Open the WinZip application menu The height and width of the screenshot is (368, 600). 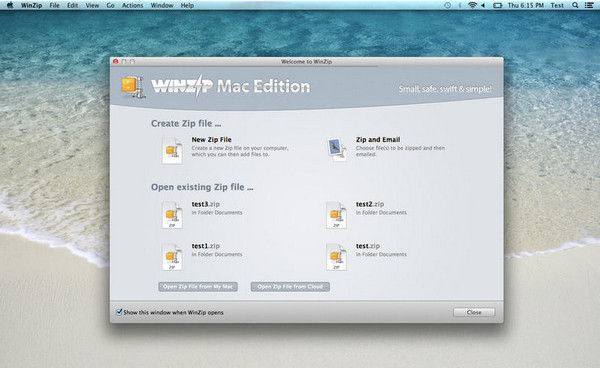31,5
